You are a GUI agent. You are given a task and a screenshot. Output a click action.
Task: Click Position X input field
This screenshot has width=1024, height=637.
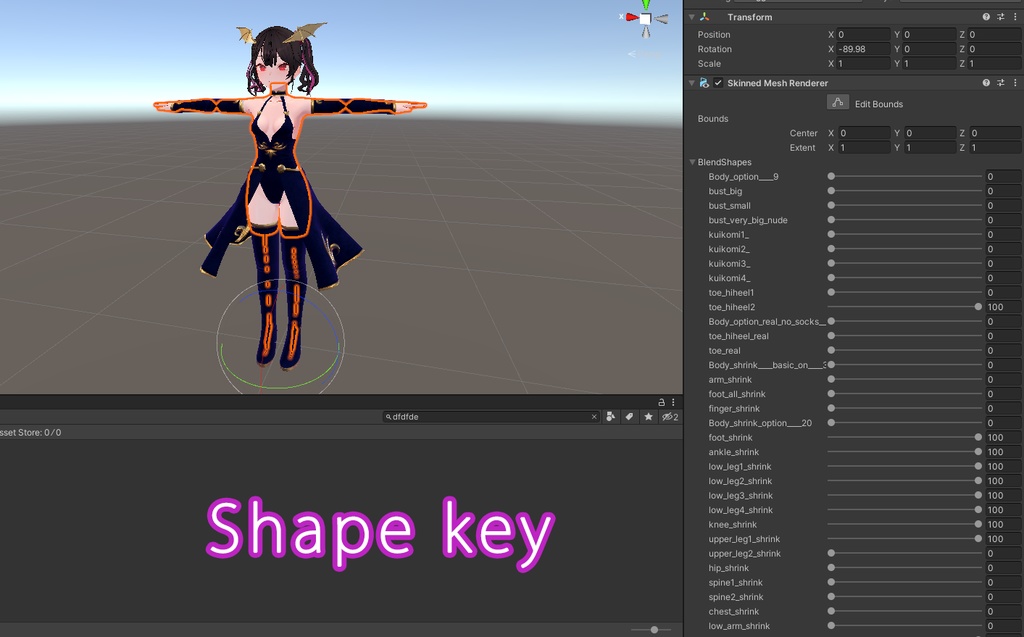click(x=863, y=35)
